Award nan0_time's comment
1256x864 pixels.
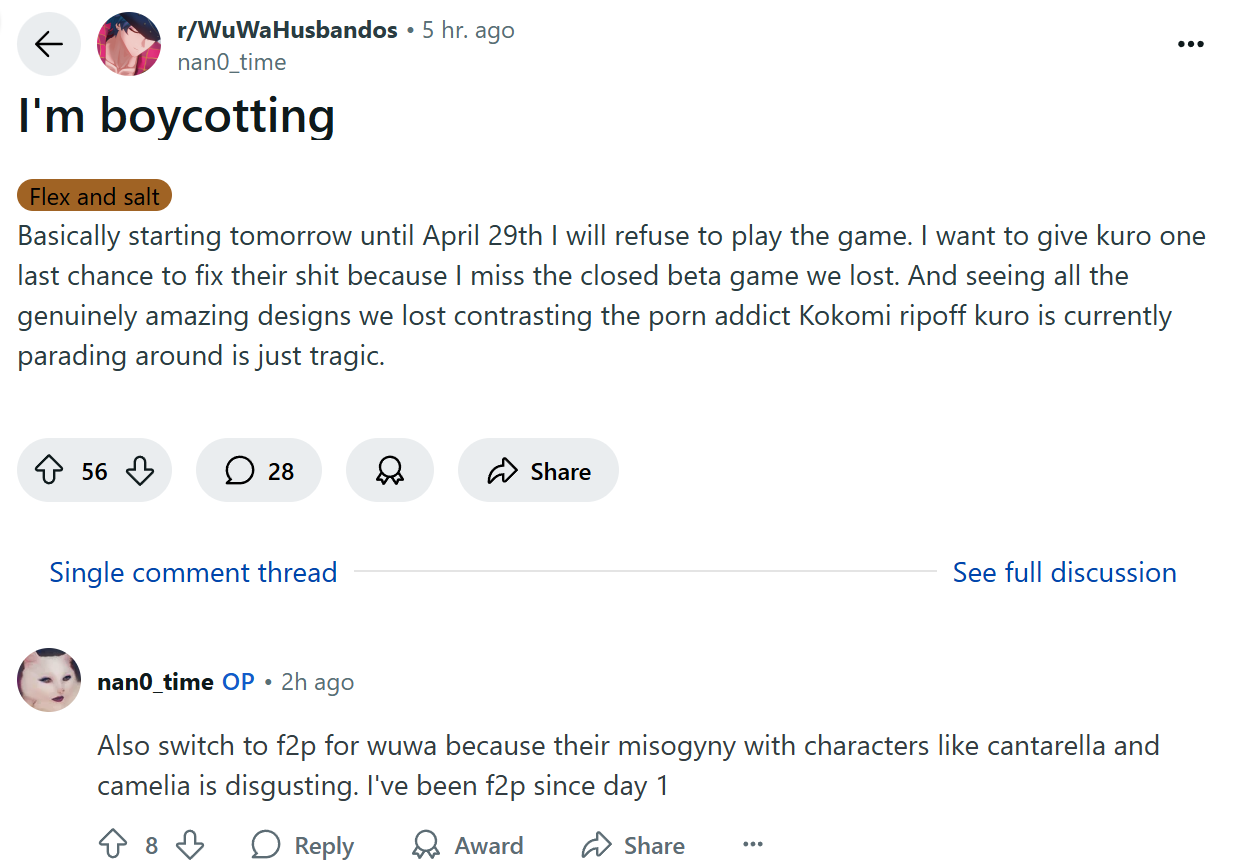pos(468,845)
